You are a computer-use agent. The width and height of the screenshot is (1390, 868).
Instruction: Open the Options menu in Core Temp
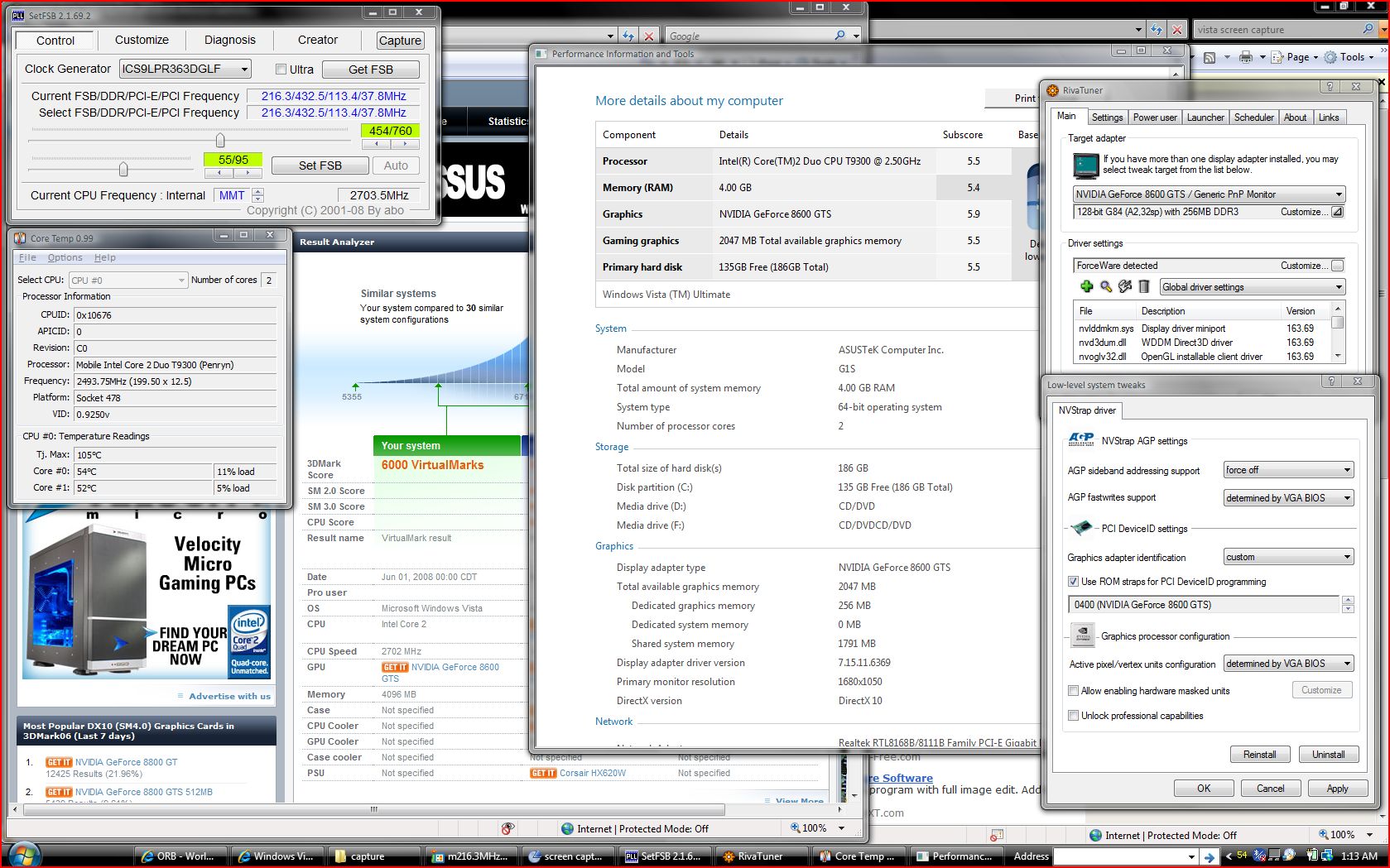pyautogui.click(x=65, y=257)
